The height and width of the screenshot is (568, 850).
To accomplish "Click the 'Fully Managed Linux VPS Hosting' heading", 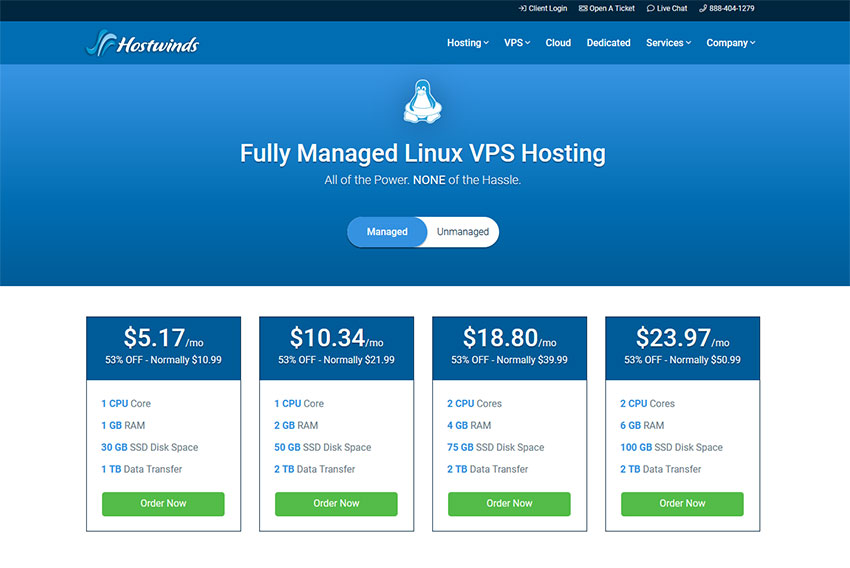I will [x=423, y=153].
